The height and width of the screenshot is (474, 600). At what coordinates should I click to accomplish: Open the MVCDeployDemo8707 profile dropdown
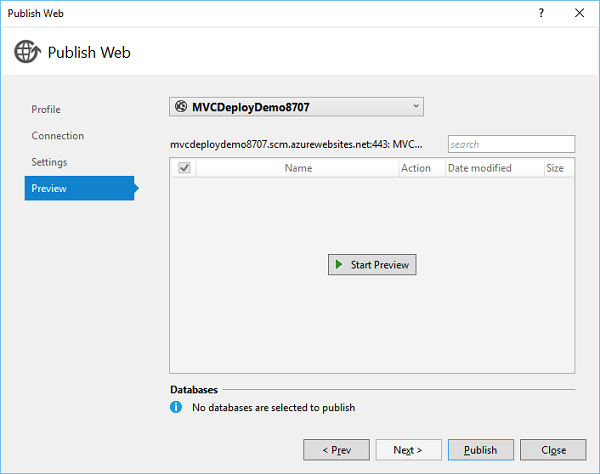tap(296, 107)
